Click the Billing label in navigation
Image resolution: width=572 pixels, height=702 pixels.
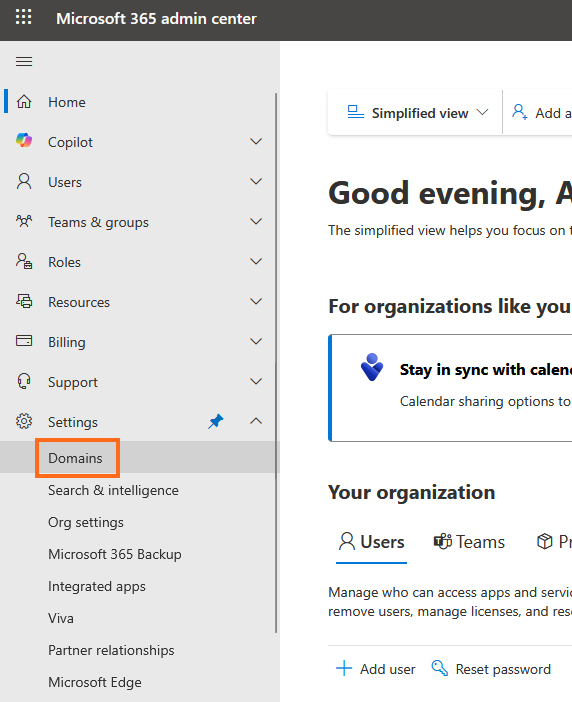tap(67, 342)
